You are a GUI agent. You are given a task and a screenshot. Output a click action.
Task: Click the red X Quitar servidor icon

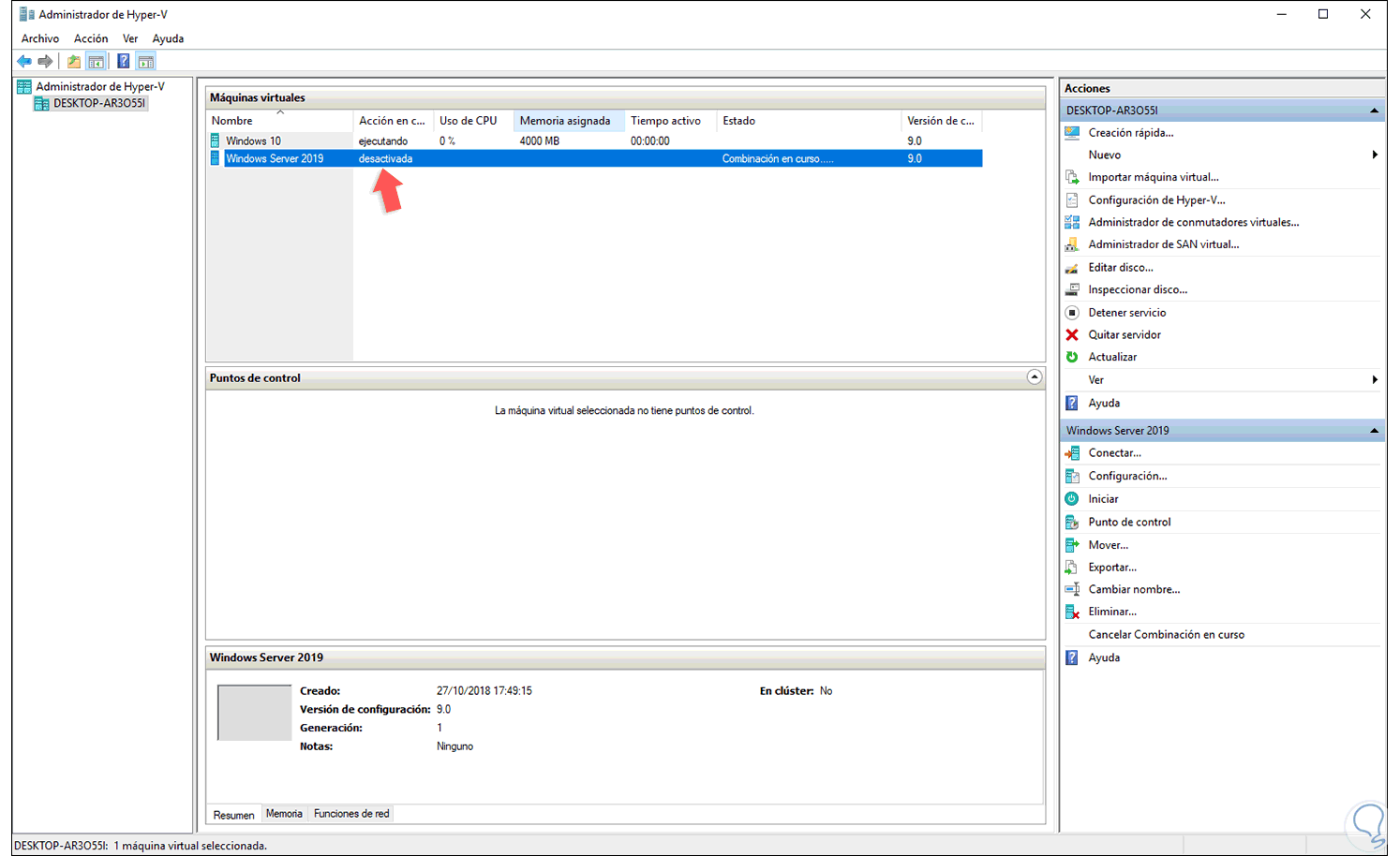click(x=1072, y=335)
